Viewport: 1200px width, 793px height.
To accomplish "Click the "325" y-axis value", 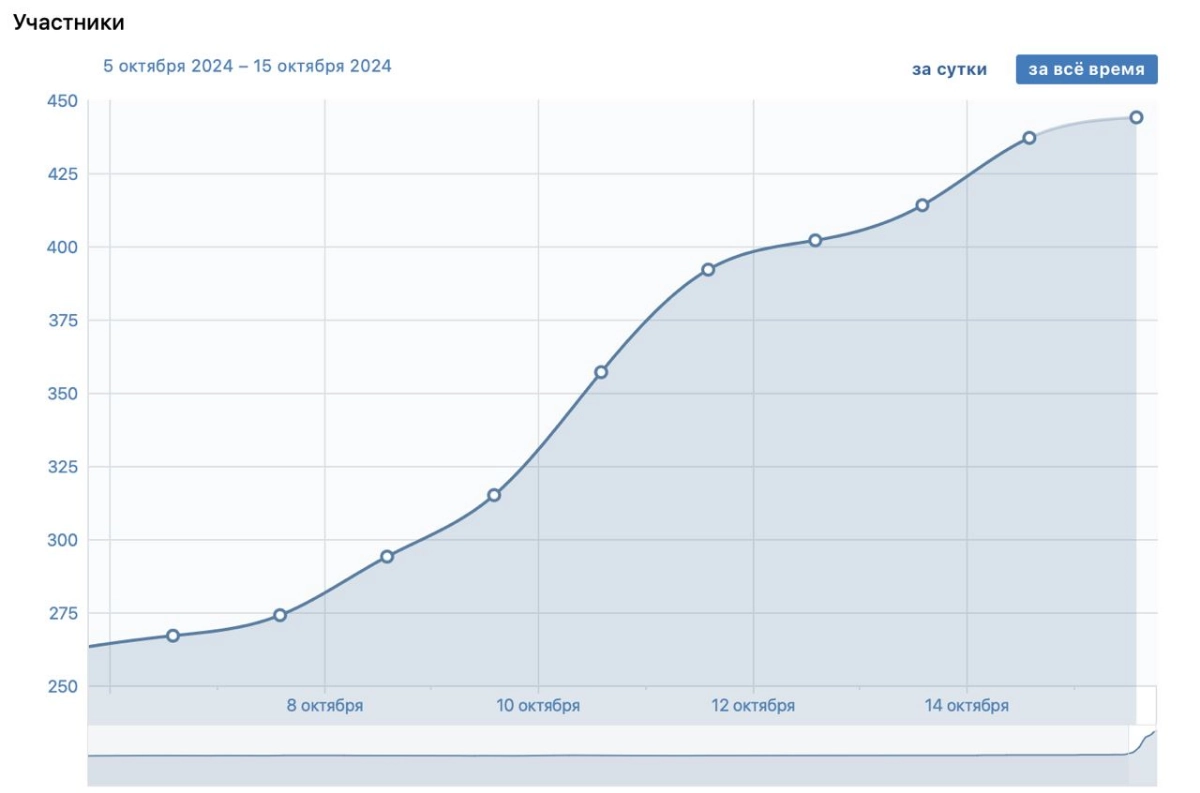I will pyautogui.click(x=62, y=466).
